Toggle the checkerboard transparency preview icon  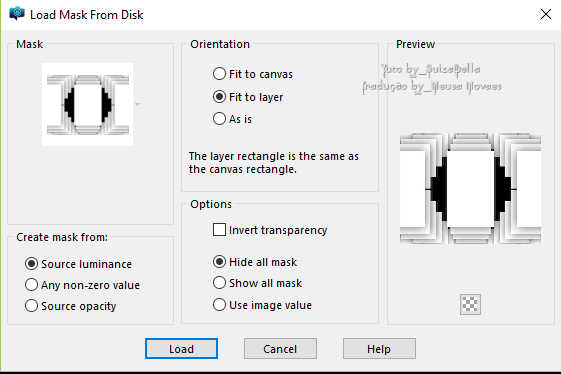[470, 305]
